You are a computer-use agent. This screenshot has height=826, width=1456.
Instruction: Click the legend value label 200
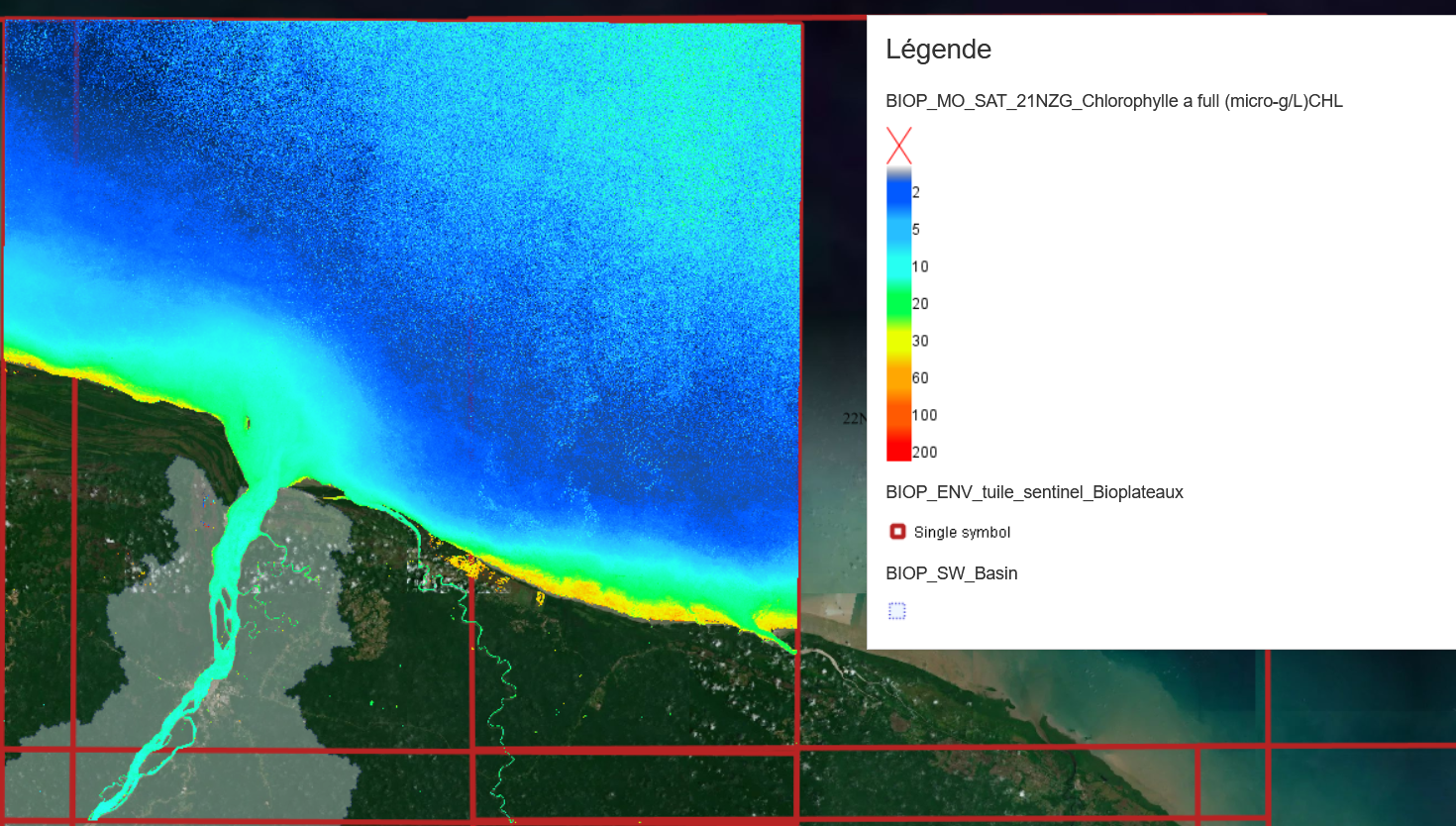click(x=924, y=453)
